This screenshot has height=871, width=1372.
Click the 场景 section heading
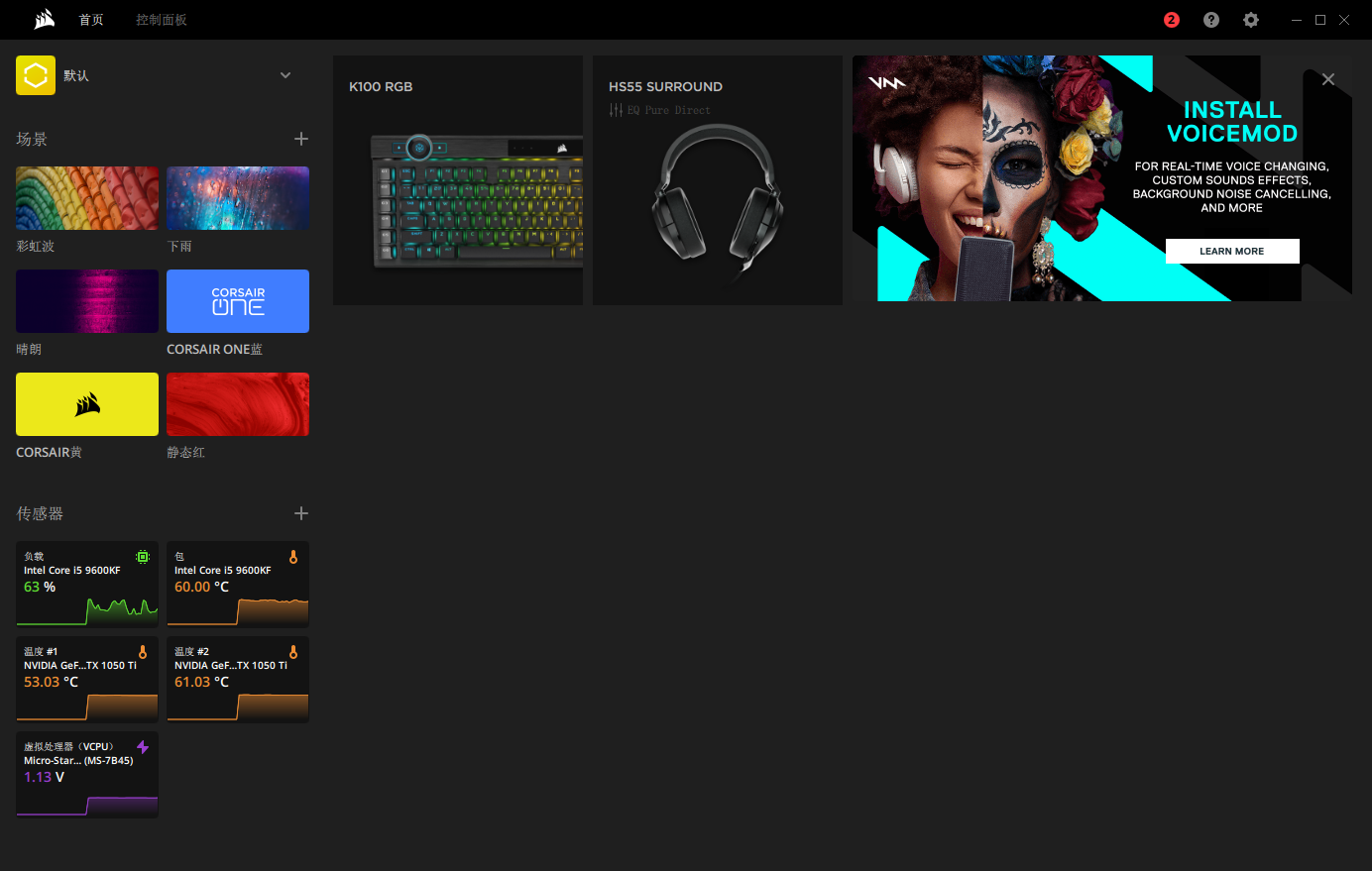pos(32,139)
